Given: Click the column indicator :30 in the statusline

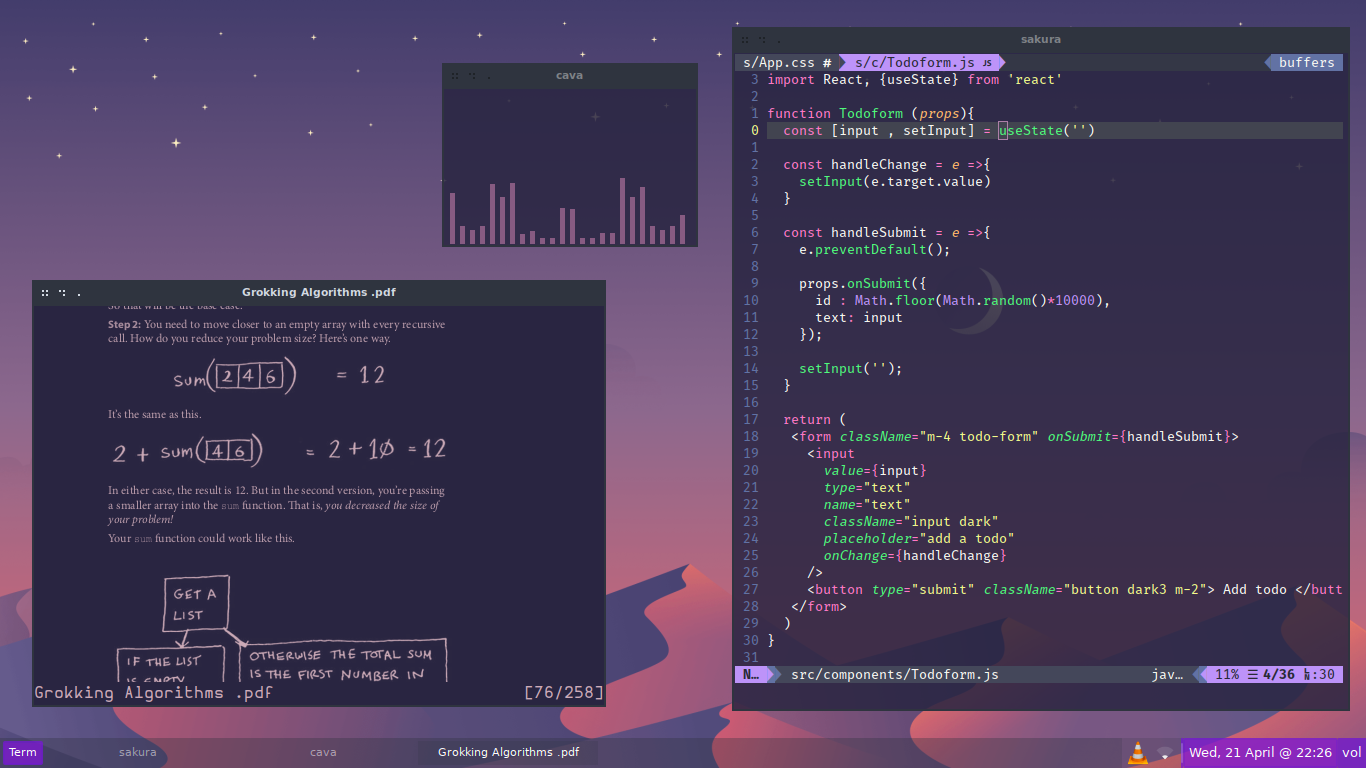Looking at the screenshot, I should point(1325,675).
